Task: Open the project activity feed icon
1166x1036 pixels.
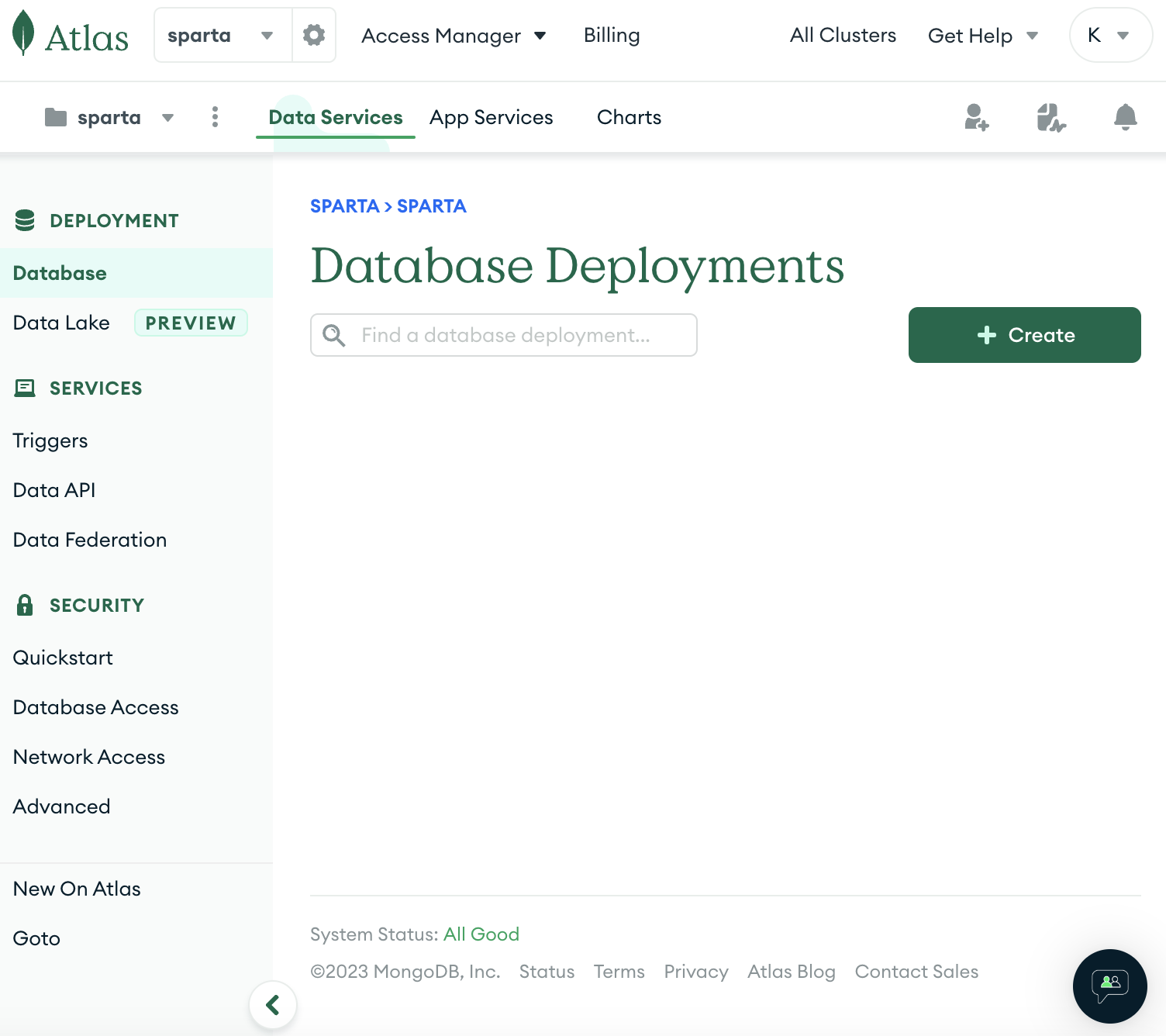Action: coord(1051,117)
